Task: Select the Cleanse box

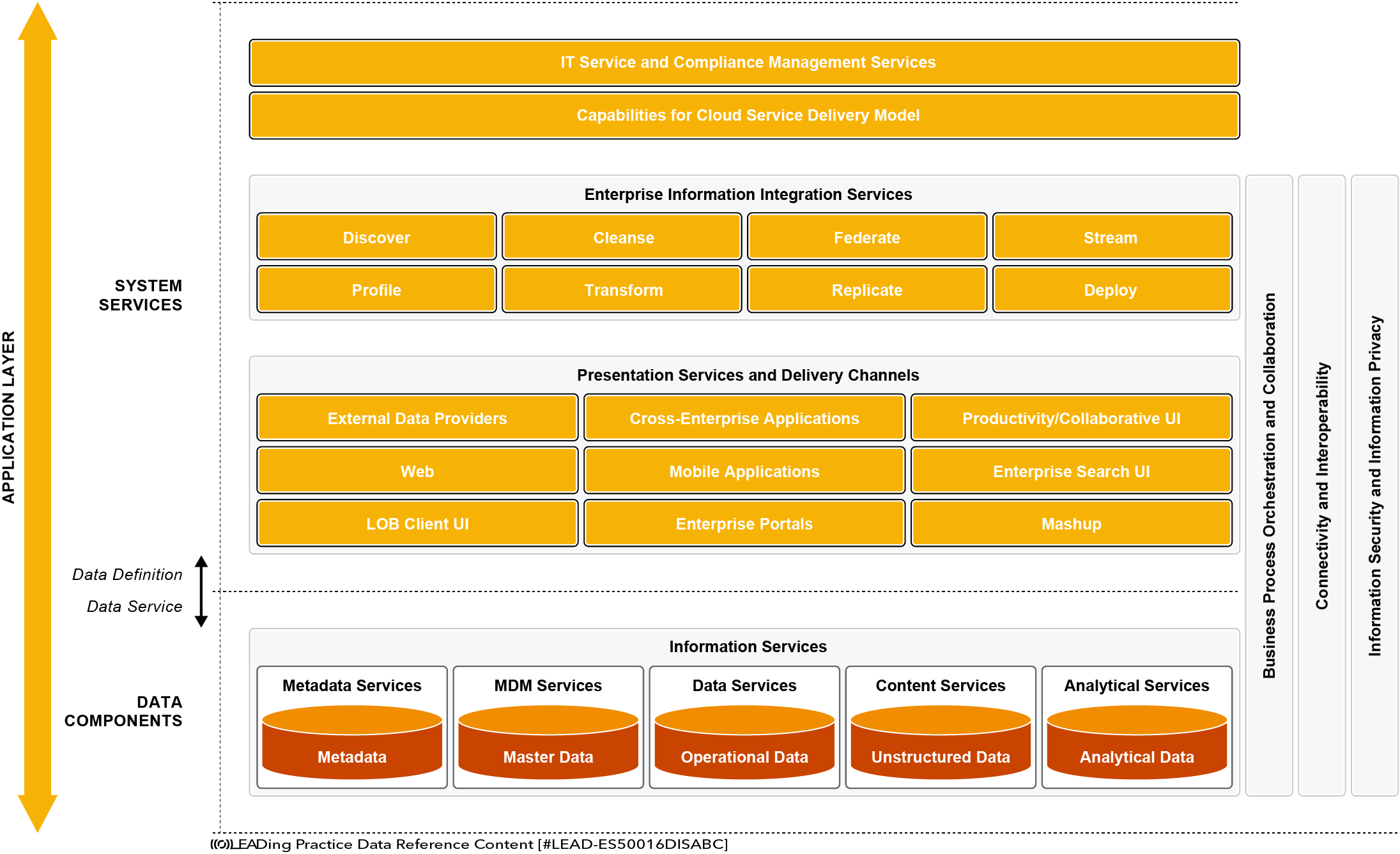Action: click(622, 238)
